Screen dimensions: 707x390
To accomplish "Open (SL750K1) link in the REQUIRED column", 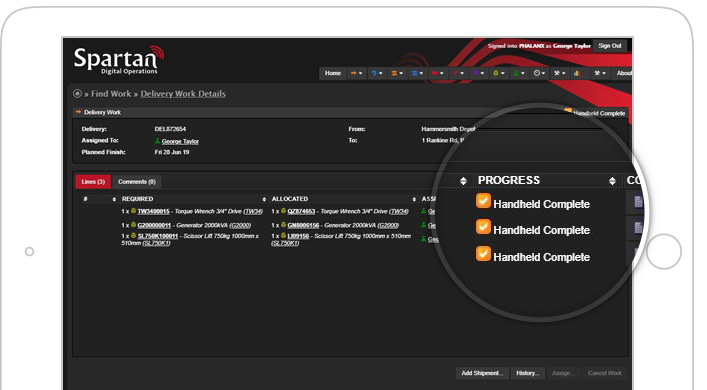I will pos(156,243).
